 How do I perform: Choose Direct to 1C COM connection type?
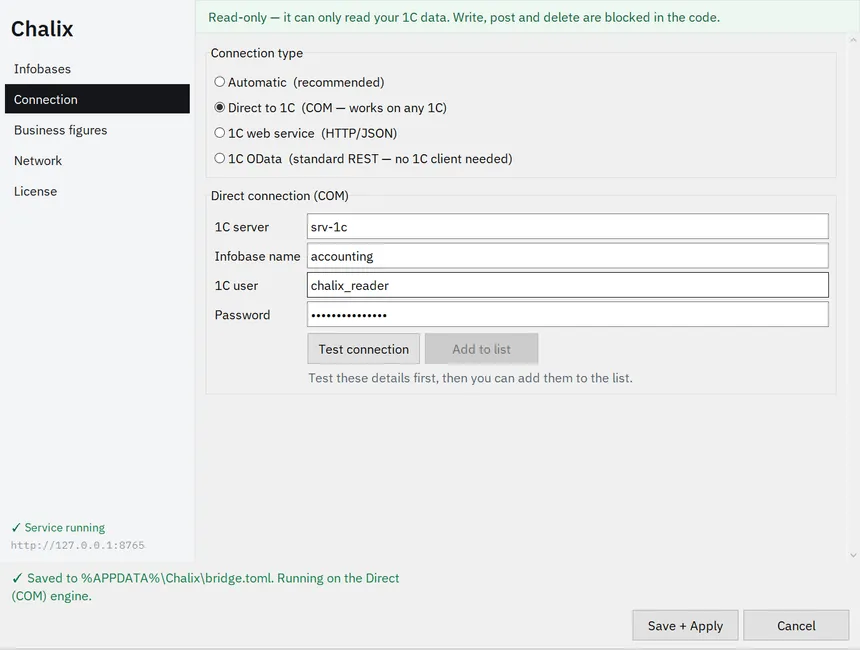pyautogui.click(x=219, y=108)
